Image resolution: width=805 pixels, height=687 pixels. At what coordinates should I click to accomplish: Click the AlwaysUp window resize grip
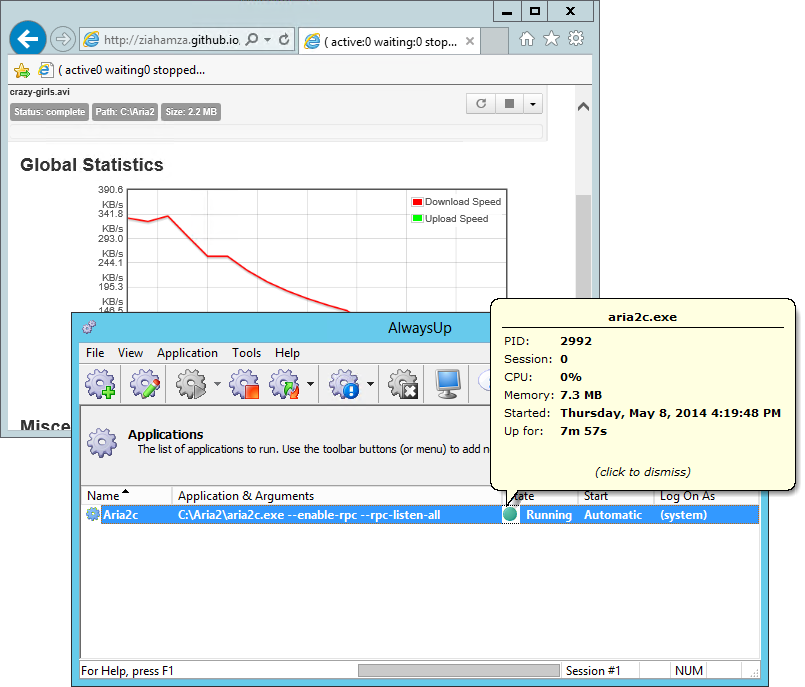754,672
